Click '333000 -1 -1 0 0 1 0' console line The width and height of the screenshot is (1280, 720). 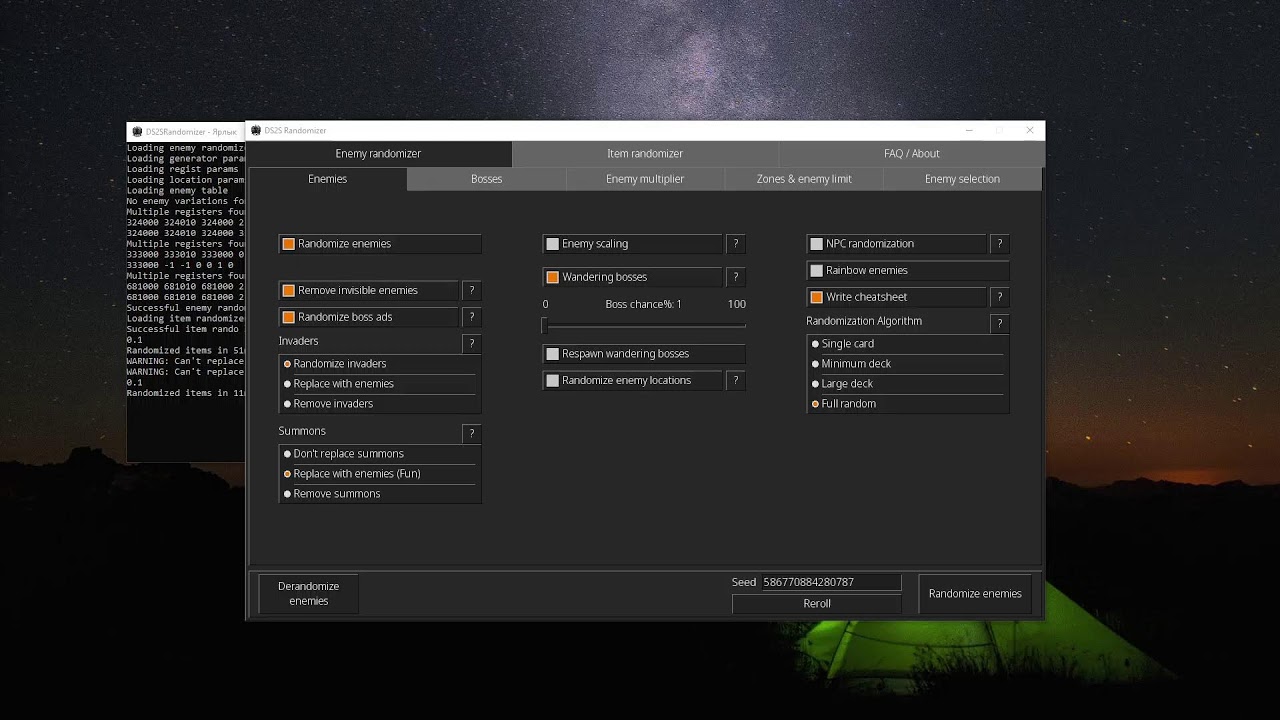[x=180, y=265]
